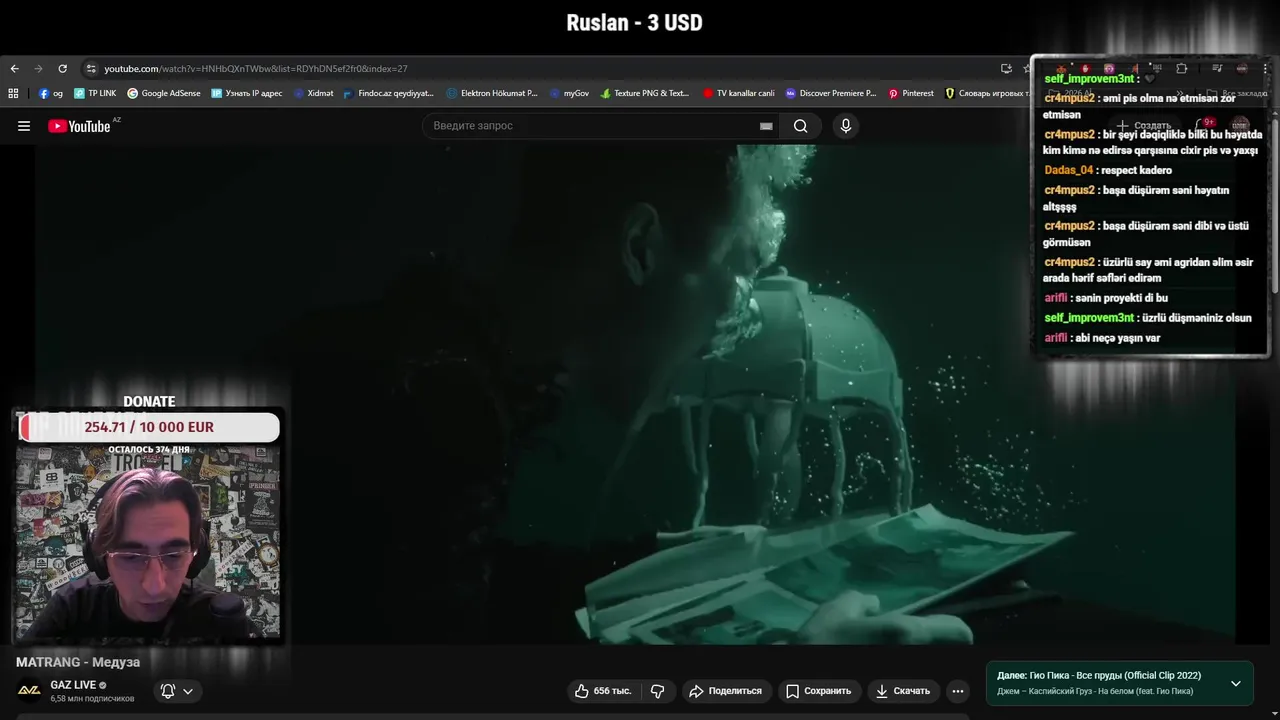The height and width of the screenshot is (720, 1280).
Task: Click the donation goal progress bar
Action: pos(149,427)
